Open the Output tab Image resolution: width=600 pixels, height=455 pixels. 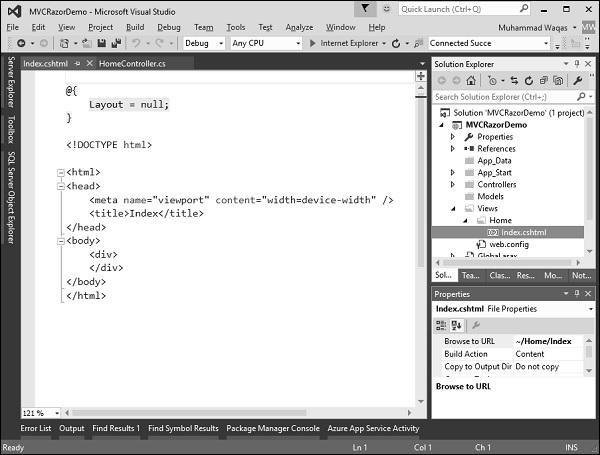(72, 428)
